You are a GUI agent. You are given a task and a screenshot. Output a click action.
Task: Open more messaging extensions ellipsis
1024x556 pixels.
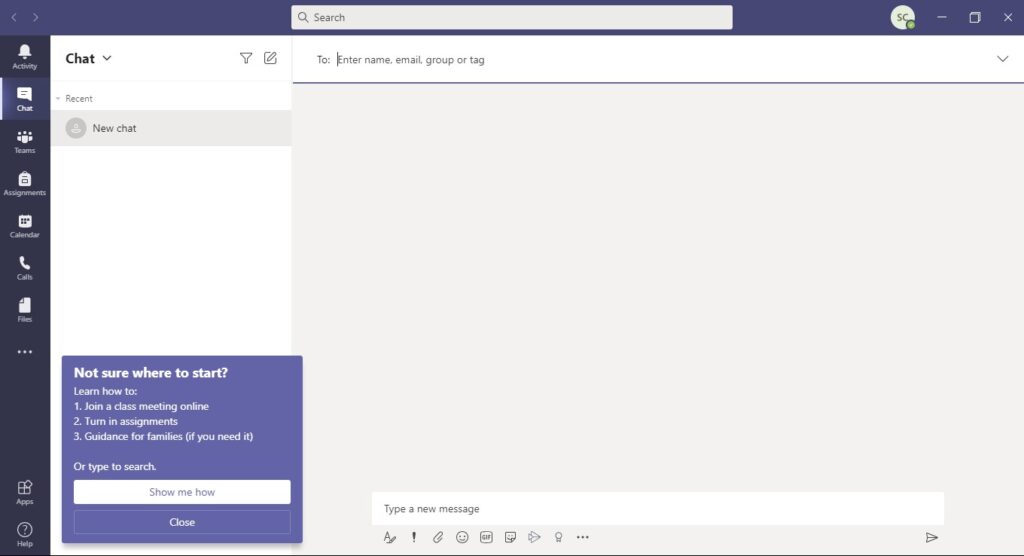pyautogui.click(x=583, y=537)
